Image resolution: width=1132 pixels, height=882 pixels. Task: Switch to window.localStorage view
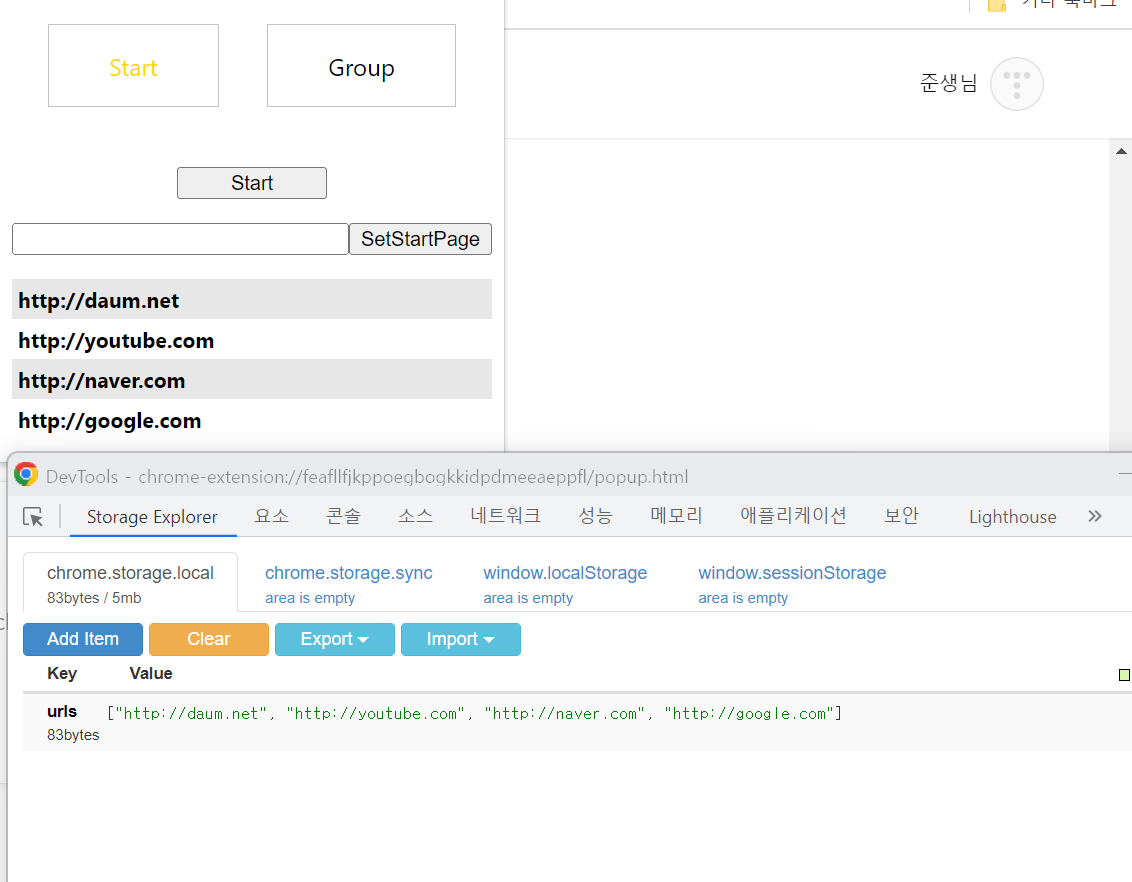point(565,573)
